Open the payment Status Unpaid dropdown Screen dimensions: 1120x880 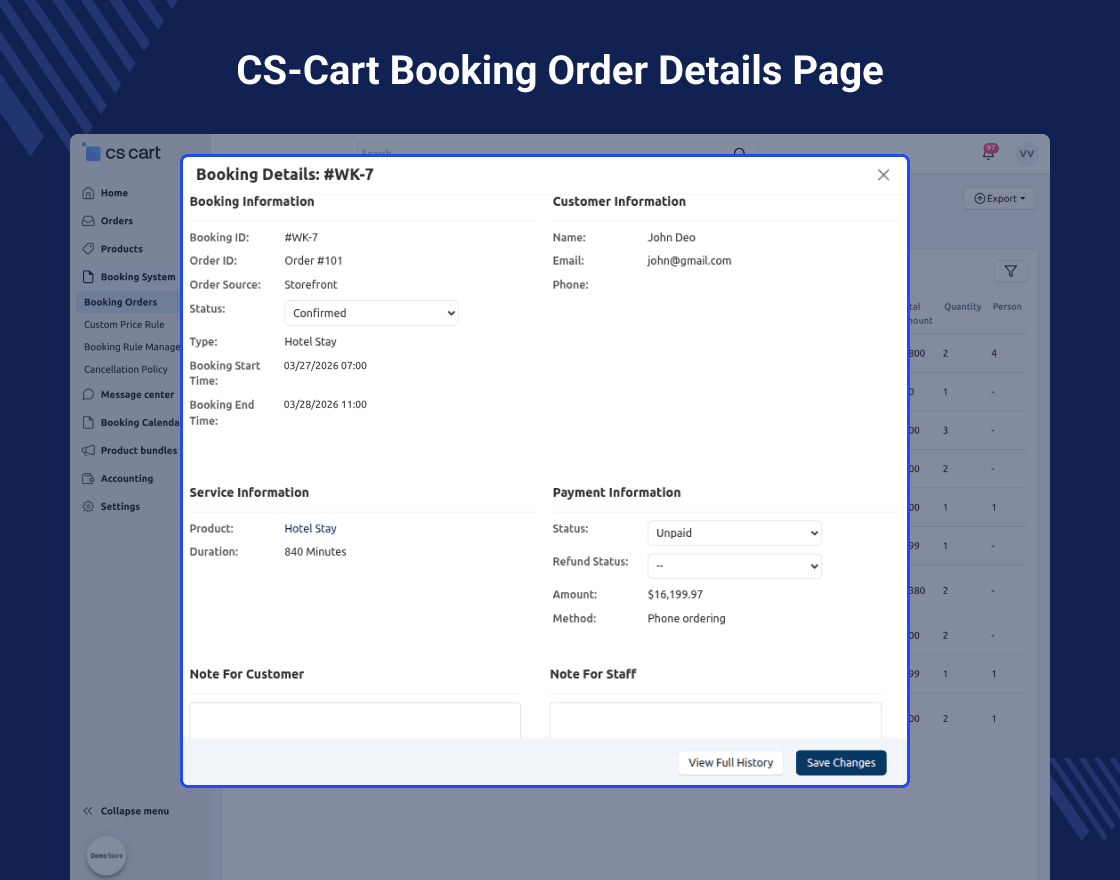pos(734,533)
